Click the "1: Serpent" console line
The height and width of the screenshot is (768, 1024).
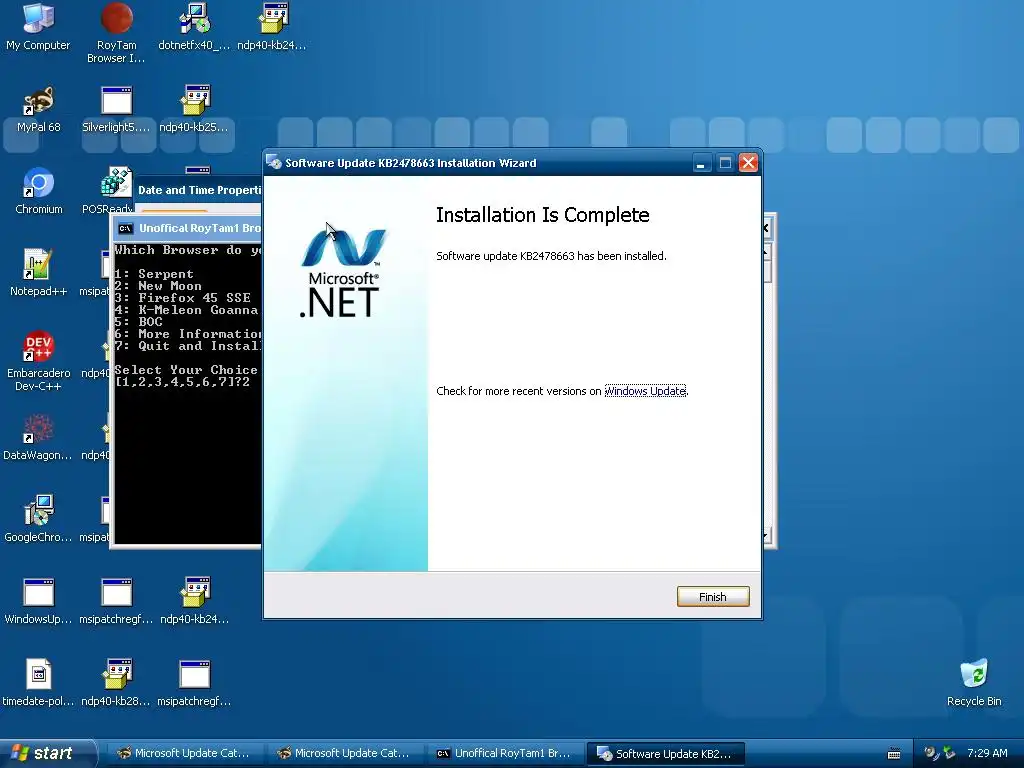(154, 274)
